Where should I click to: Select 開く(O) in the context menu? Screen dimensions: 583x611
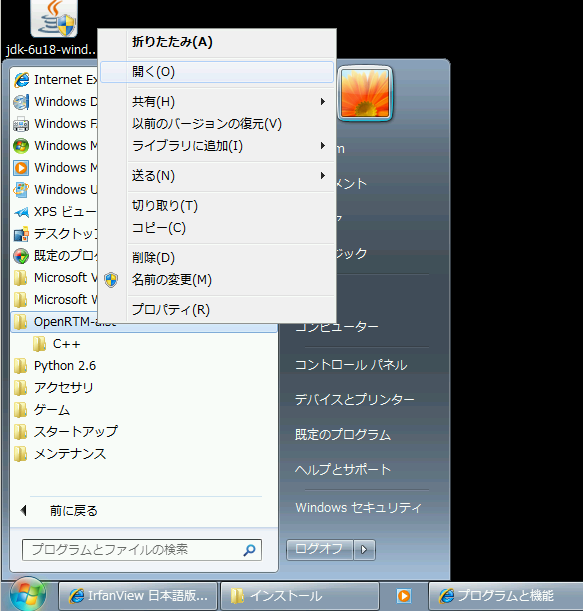(x=217, y=72)
